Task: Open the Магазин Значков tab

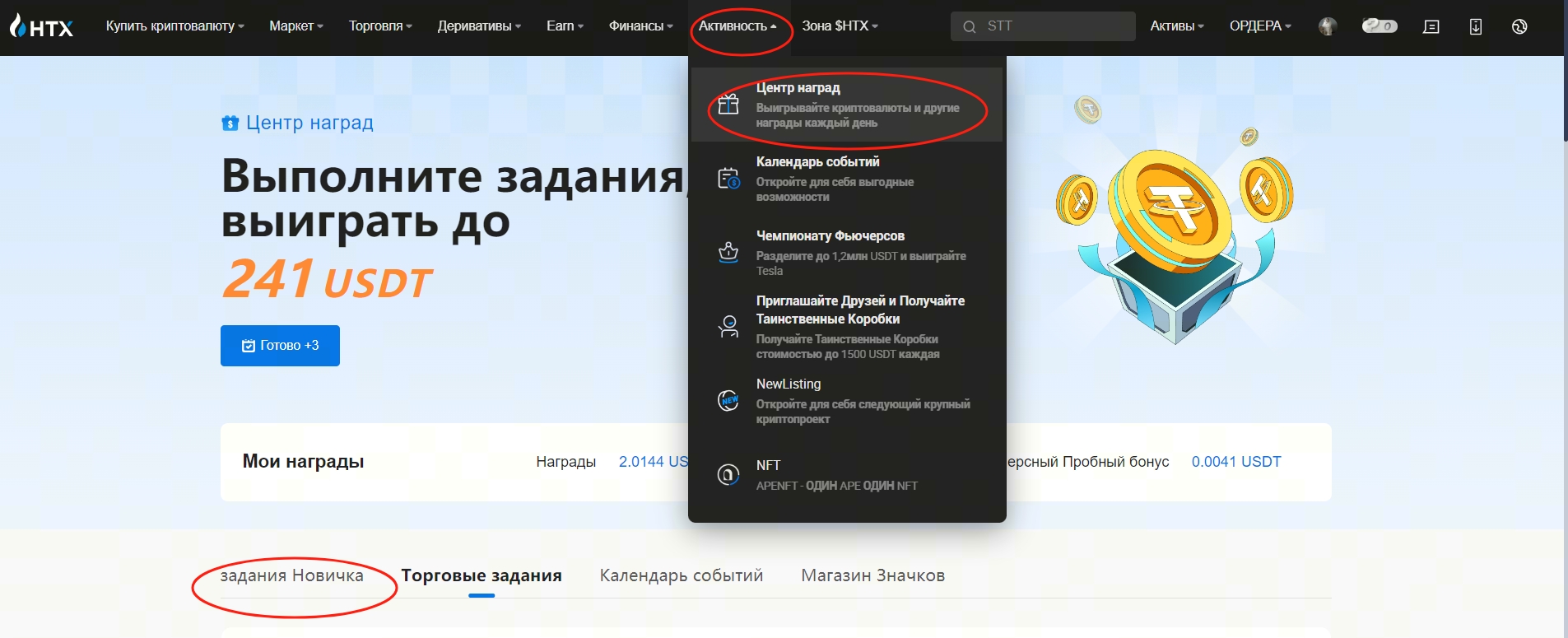Action: click(872, 575)
